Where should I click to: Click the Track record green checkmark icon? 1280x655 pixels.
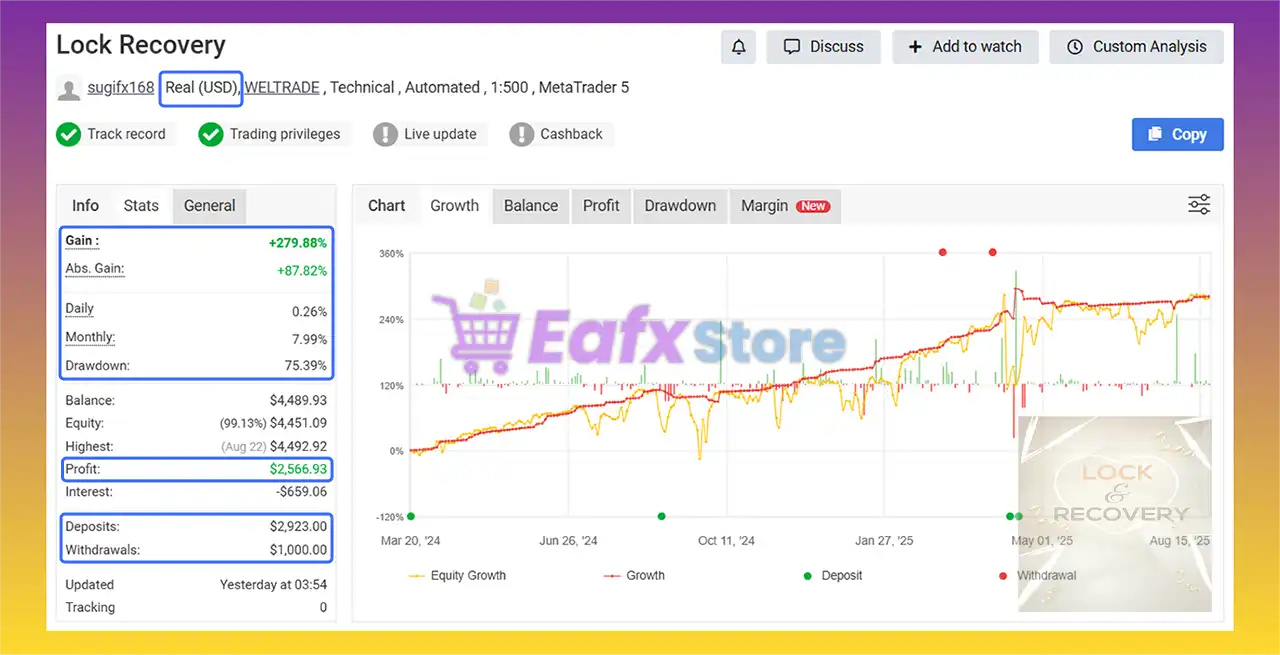68,134
